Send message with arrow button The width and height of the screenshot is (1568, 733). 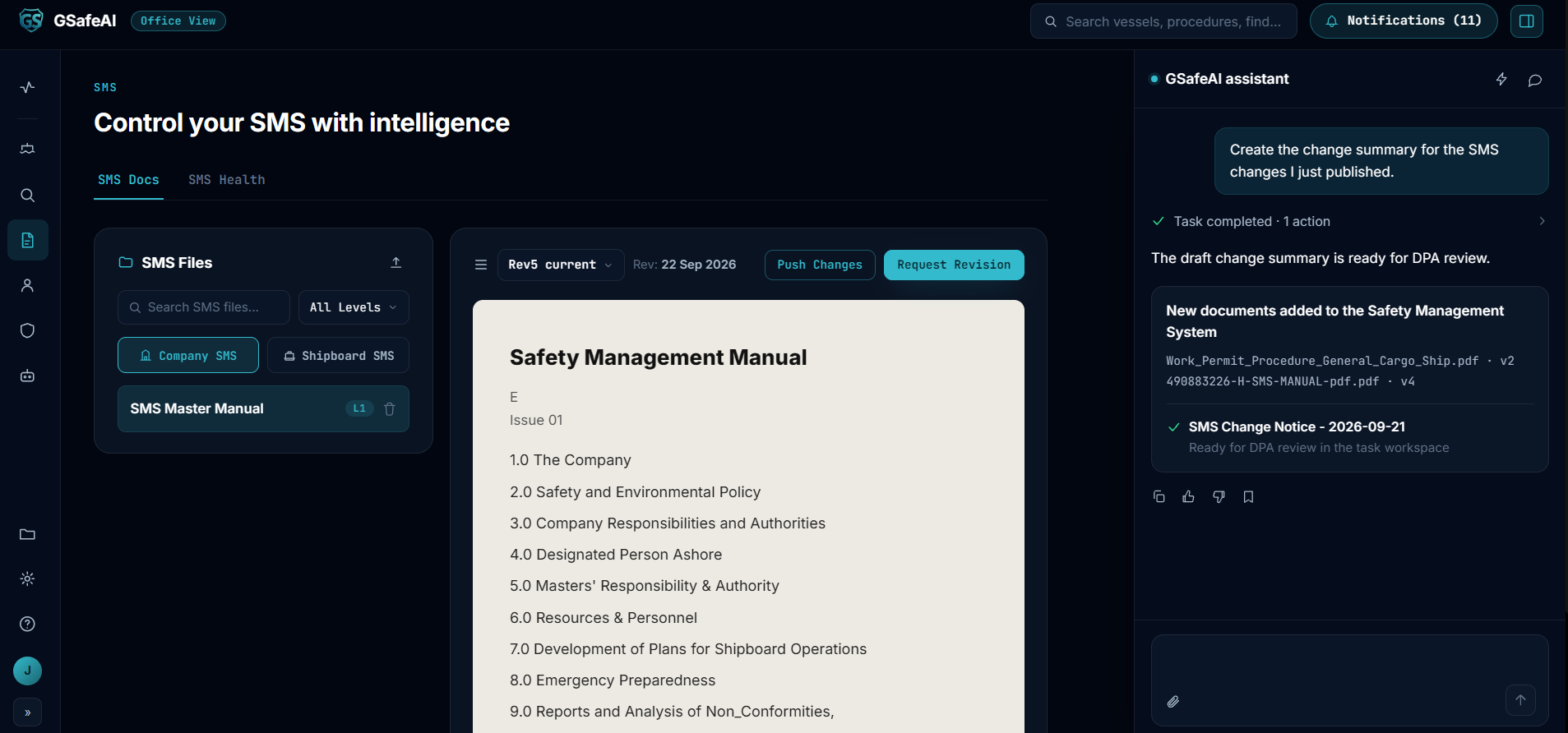pos(1520,700)
